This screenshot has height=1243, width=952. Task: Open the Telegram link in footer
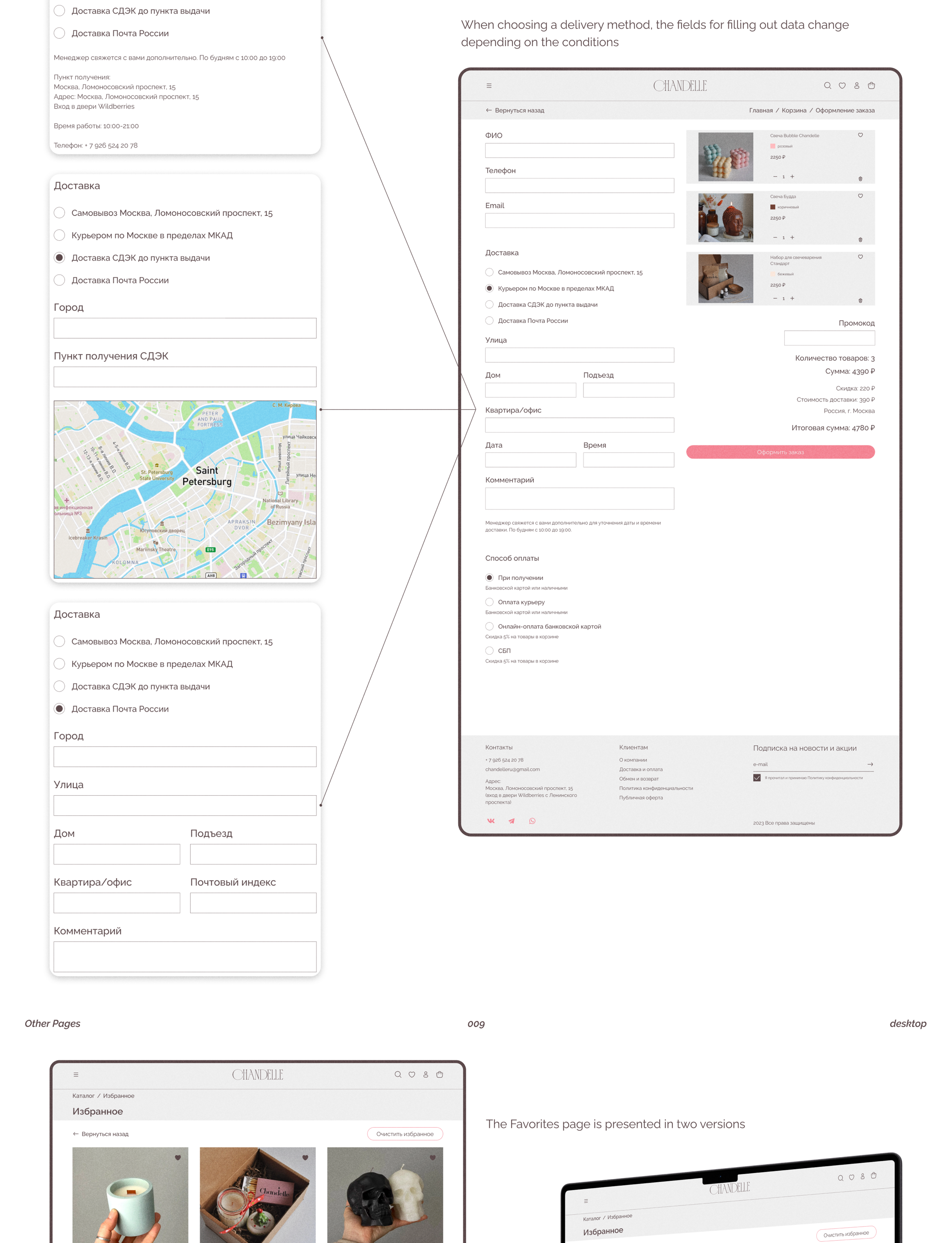coord(512,821)
